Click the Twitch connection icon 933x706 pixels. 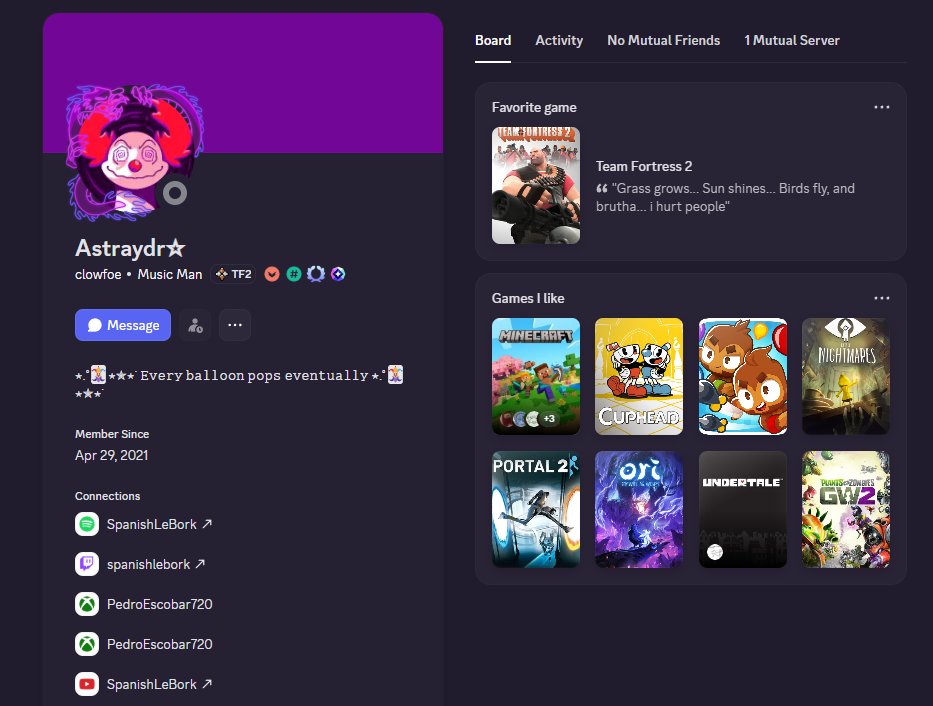pos(86,564)
